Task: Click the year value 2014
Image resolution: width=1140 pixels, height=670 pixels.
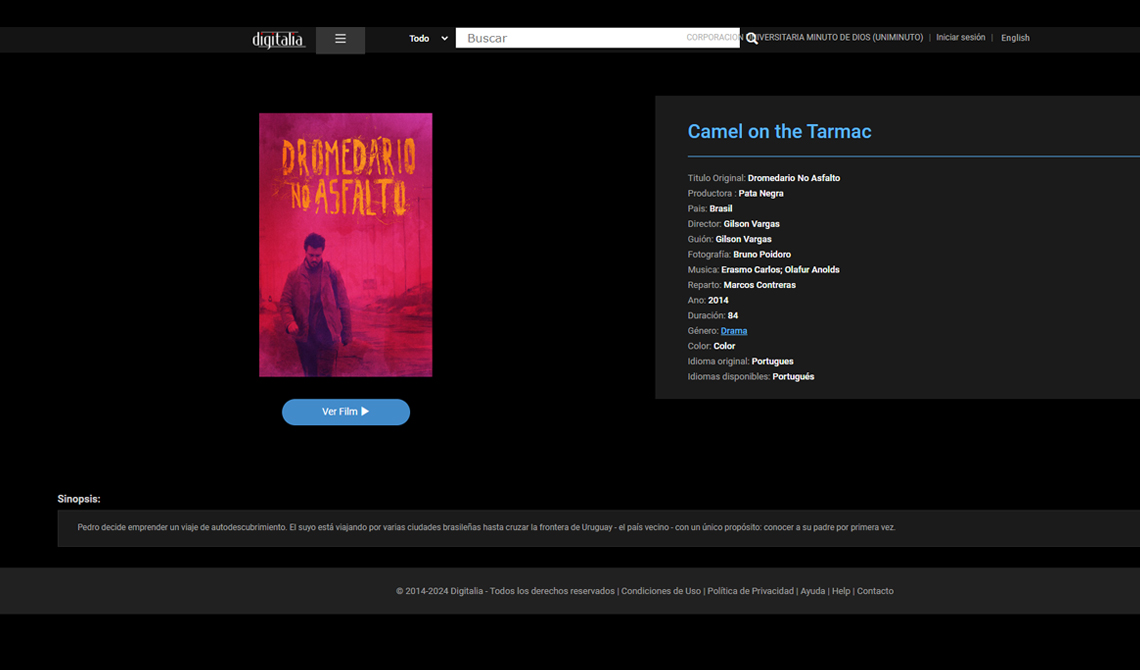Action: tap(718, 300)
